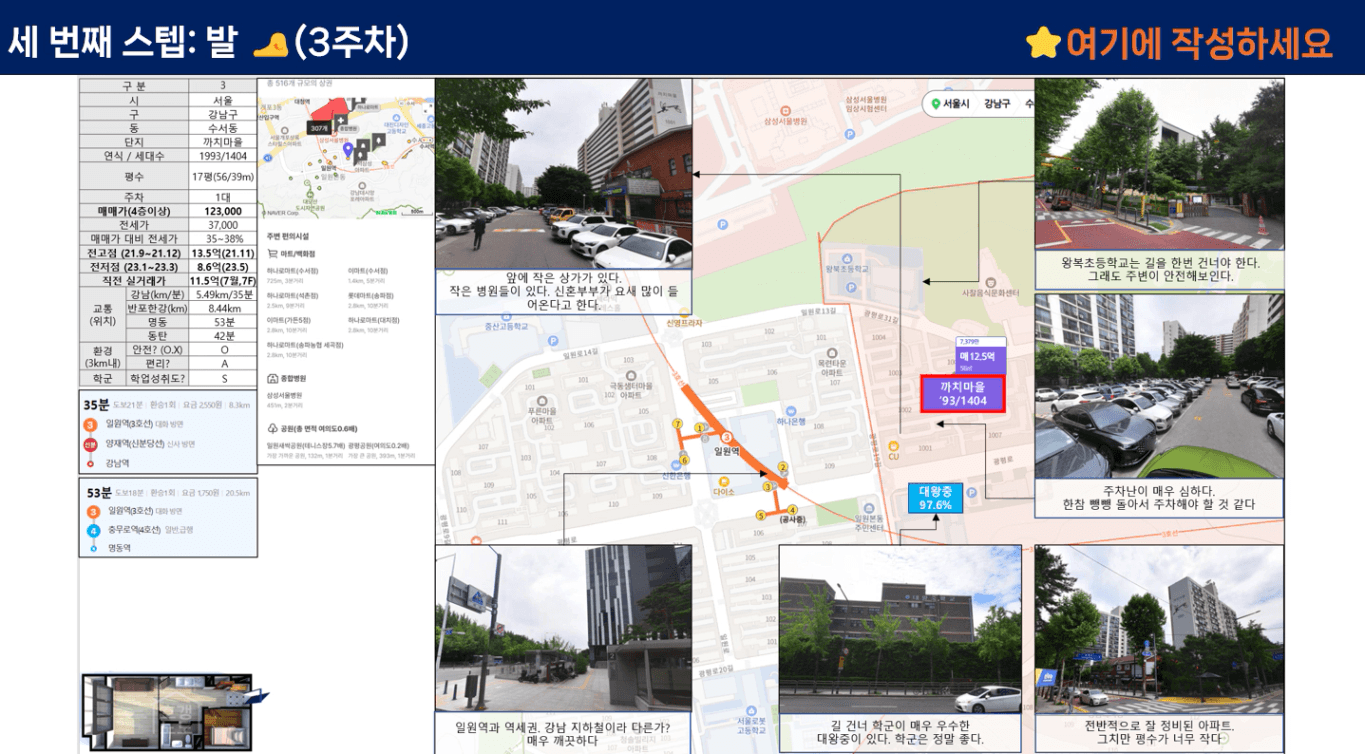Viewport: 1365px width, 754px height.
Task: Click the blue pin on the small Naver map
Action: point(347,150)
